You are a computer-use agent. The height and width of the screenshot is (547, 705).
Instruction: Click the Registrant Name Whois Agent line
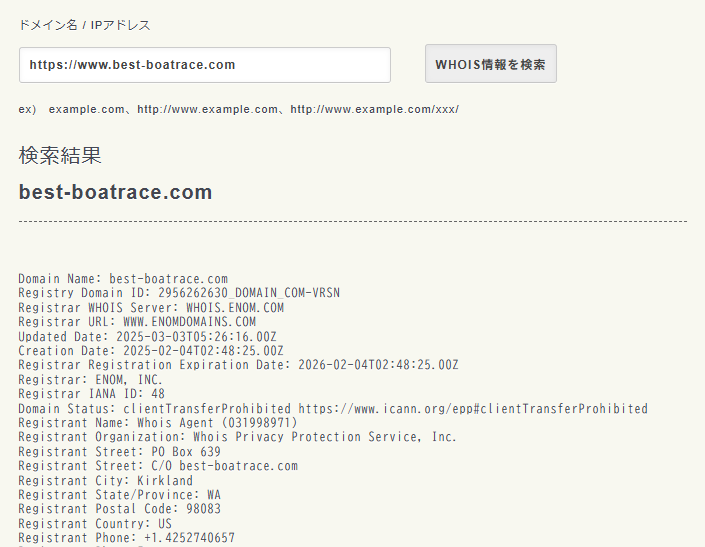157,423
